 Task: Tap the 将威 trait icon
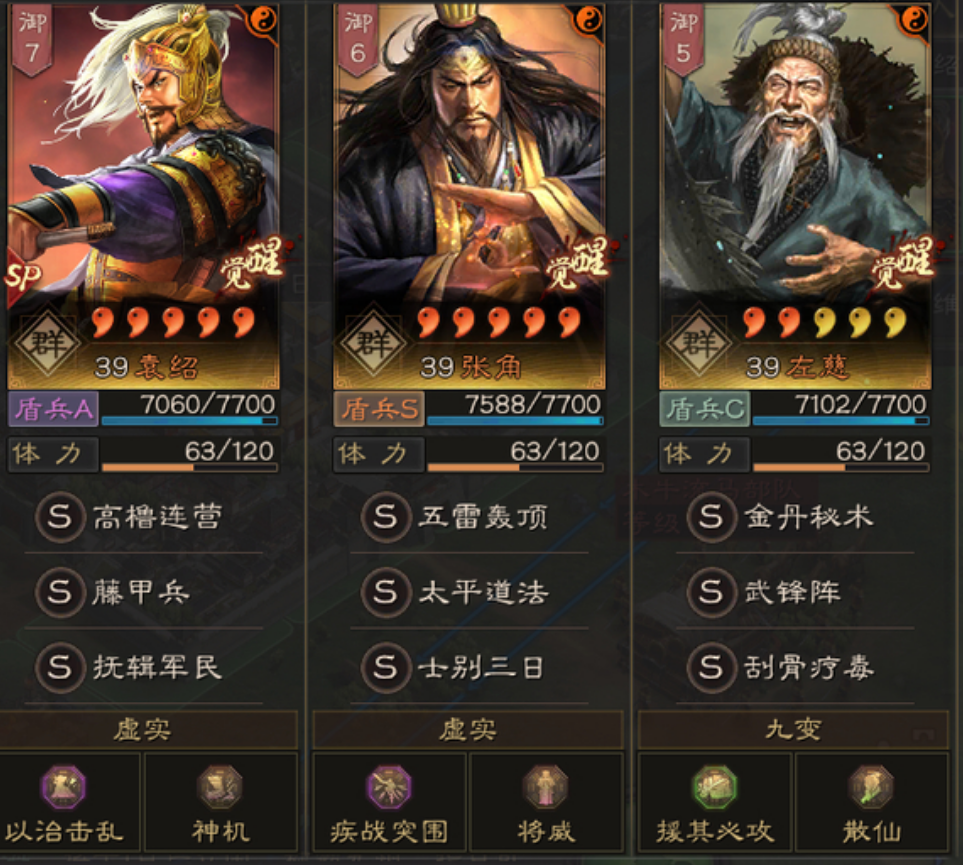(x=545, y=787)
